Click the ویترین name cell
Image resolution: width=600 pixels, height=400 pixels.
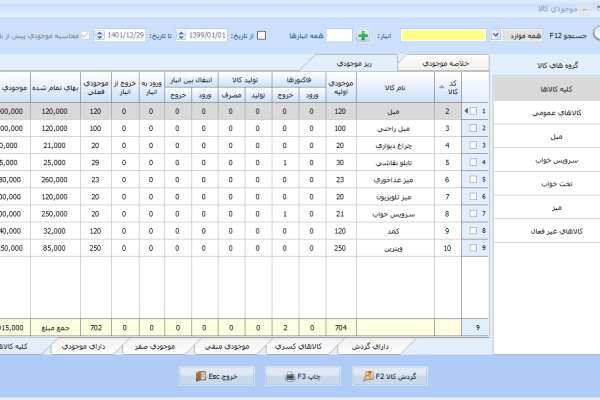click(395, 248)
